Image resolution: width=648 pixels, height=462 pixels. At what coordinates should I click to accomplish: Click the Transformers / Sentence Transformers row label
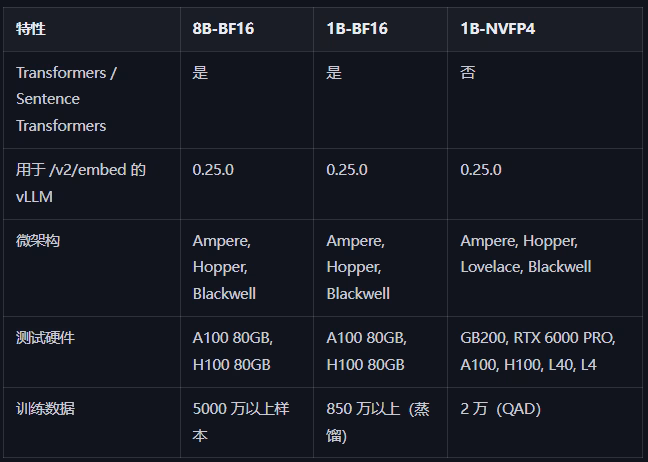[x=67, y=99]
